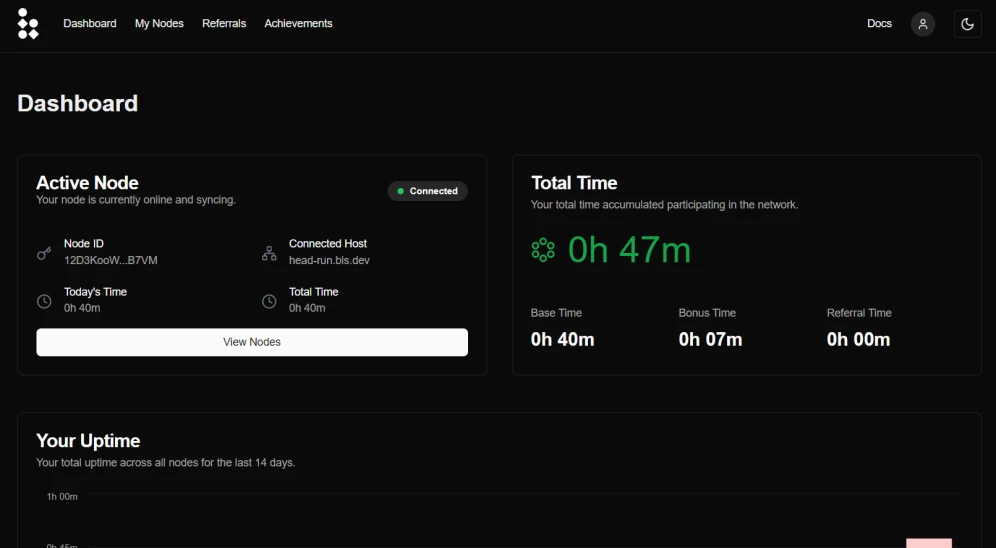Click the clock icon beside Total Time 0h 40m
This screenshot has width=996, height=548.
[269, 301]
